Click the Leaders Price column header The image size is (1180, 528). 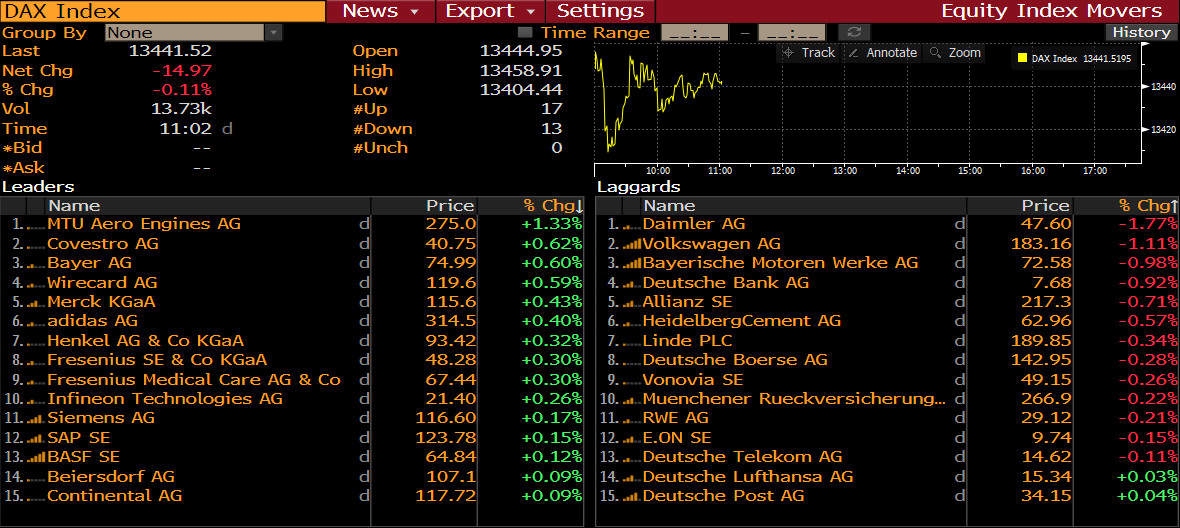point(424,205)
